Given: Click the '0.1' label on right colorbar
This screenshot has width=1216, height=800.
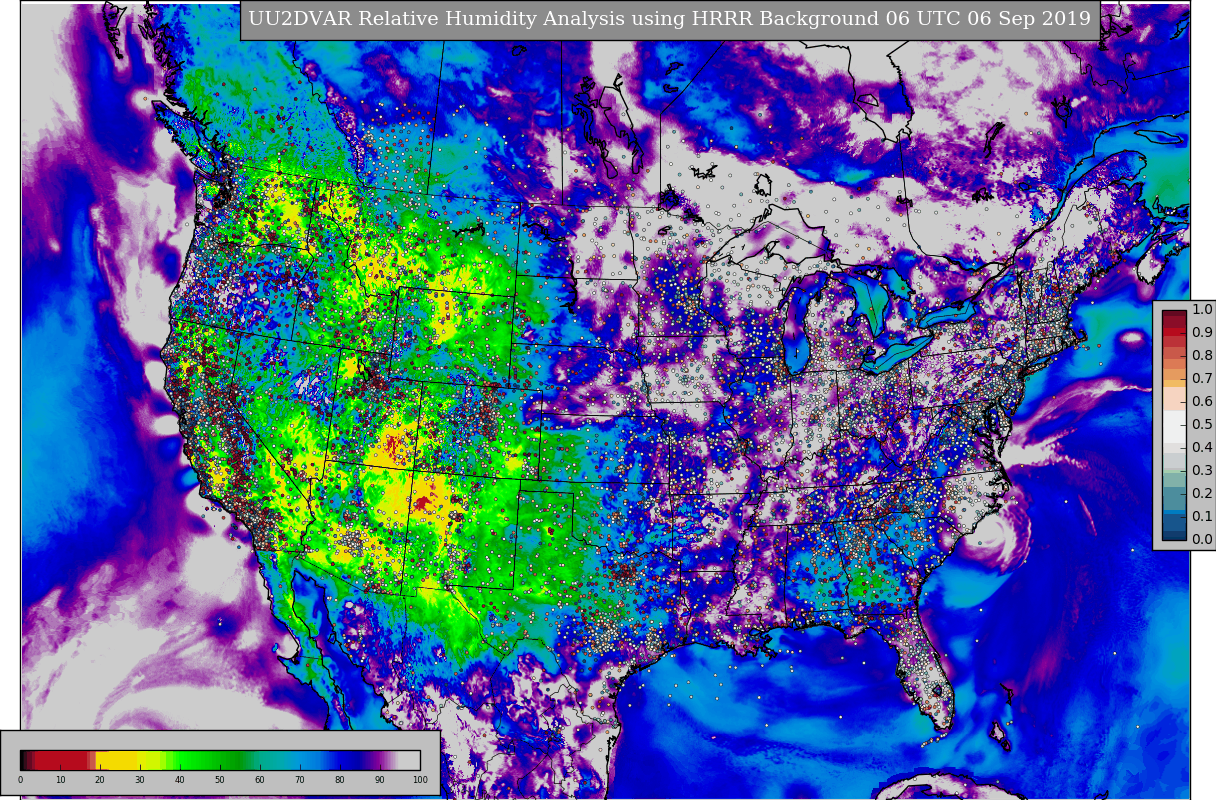Looking at the screenshot, I should (x=1202, y=517).
